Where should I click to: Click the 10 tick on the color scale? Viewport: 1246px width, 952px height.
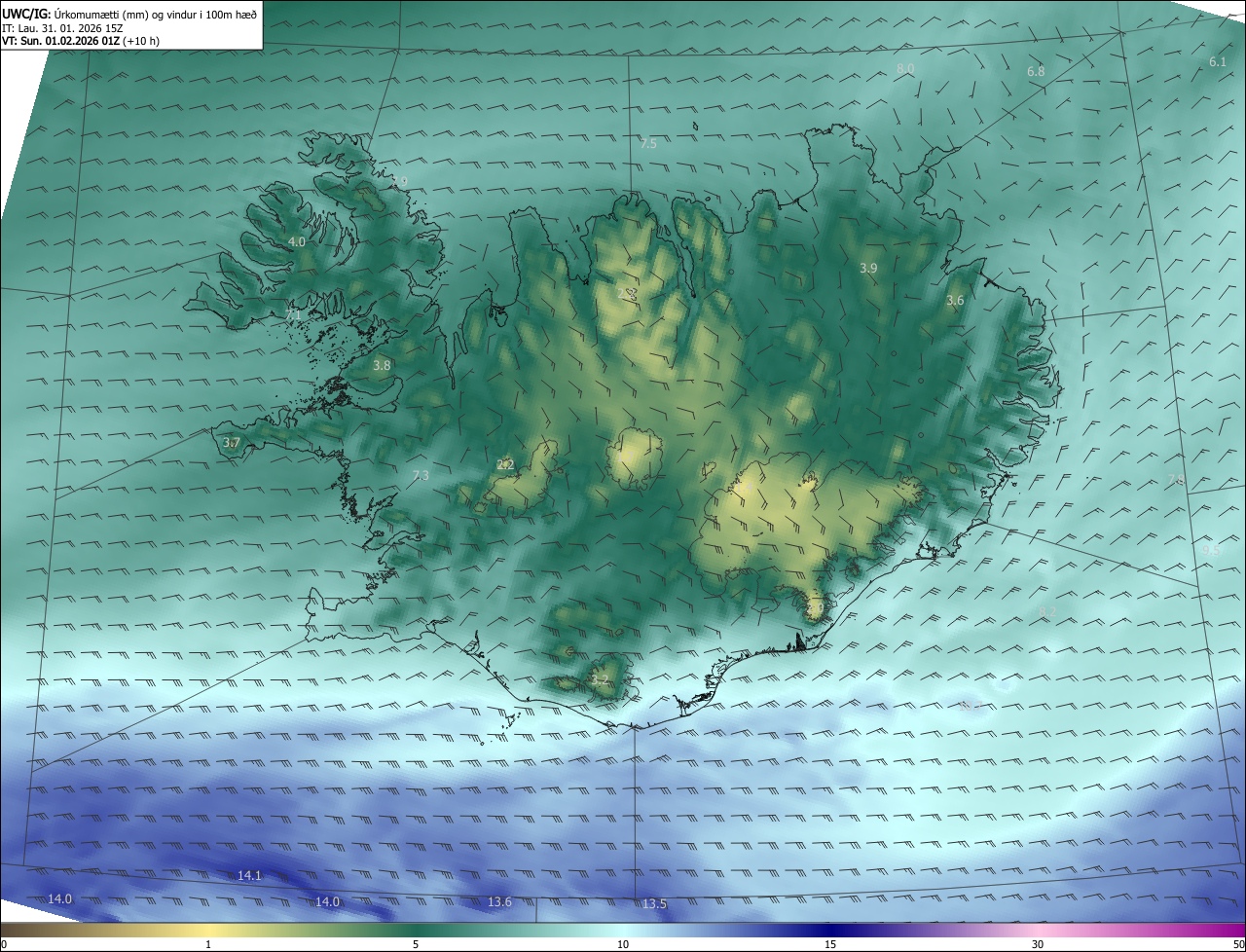623,944
